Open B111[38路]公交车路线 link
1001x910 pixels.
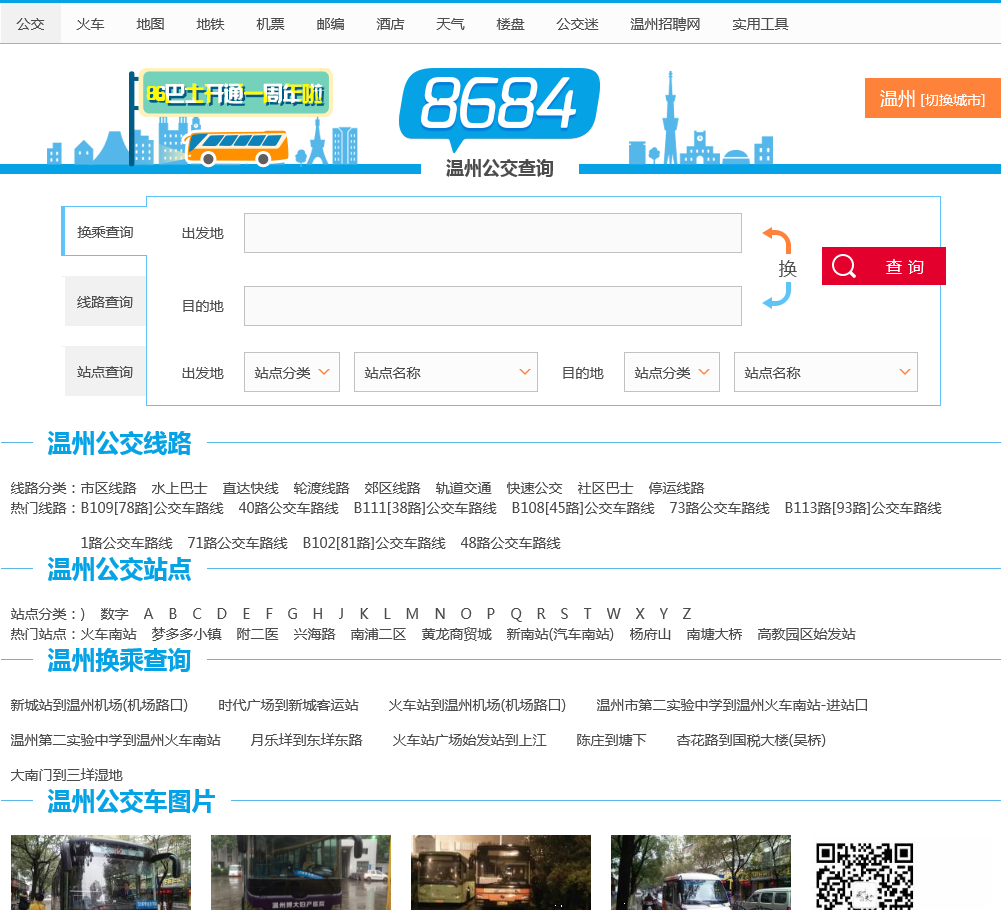coord(425,508)
